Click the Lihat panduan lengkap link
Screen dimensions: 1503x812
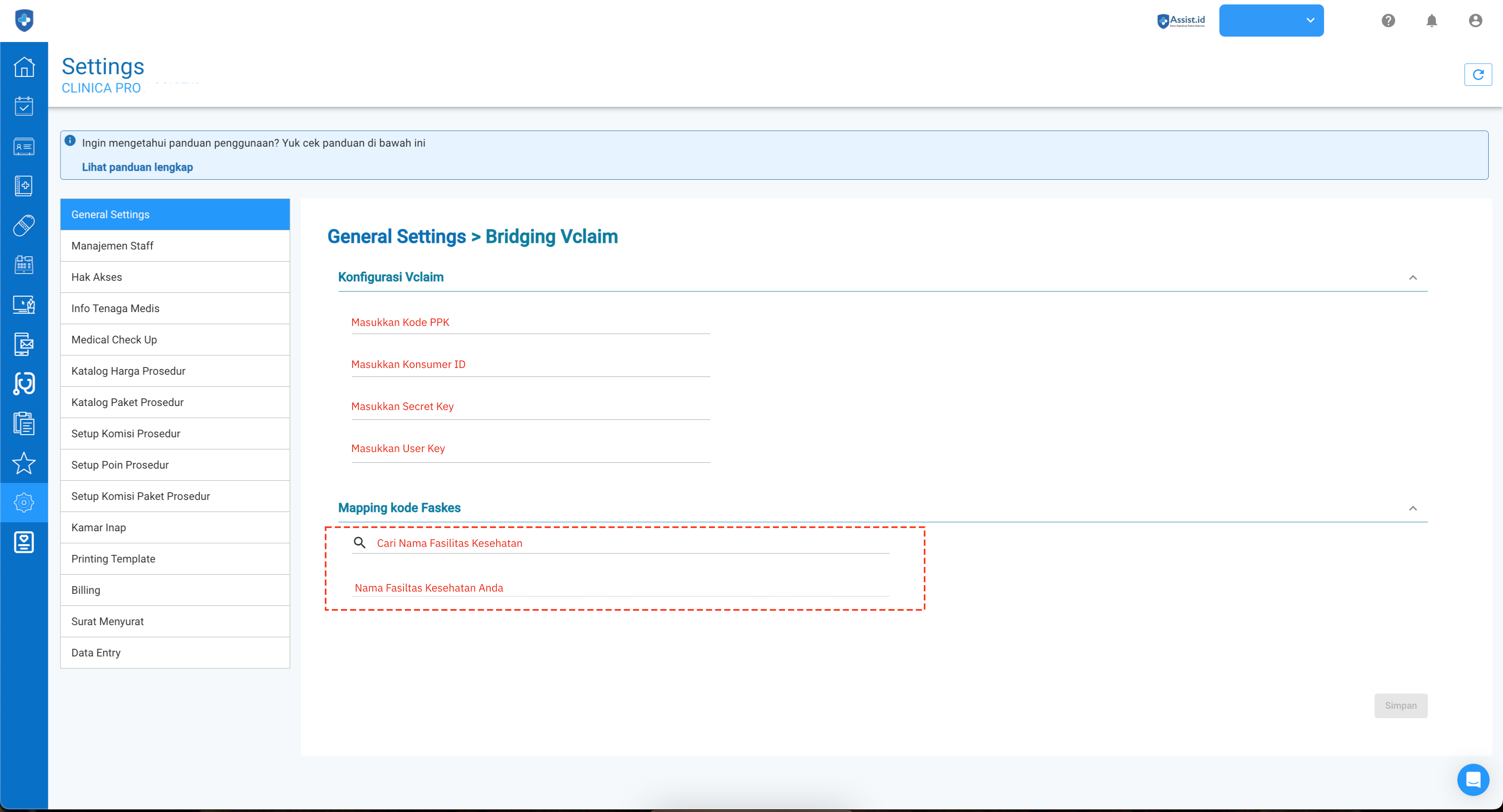[137, 167]
